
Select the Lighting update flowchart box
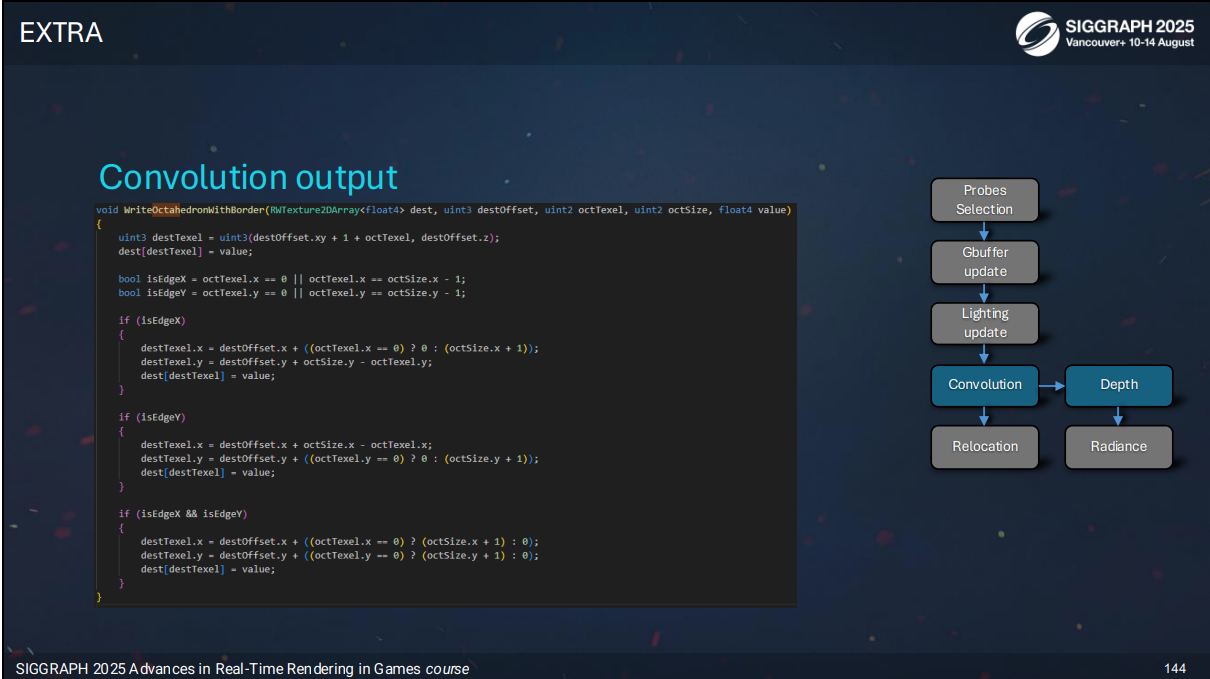point(985,323)
